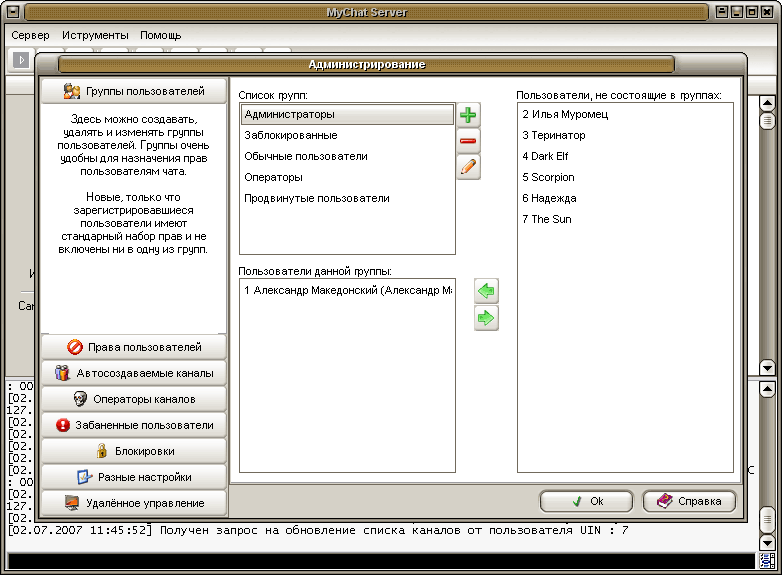Confirm with the Ok button

point(586,501)
